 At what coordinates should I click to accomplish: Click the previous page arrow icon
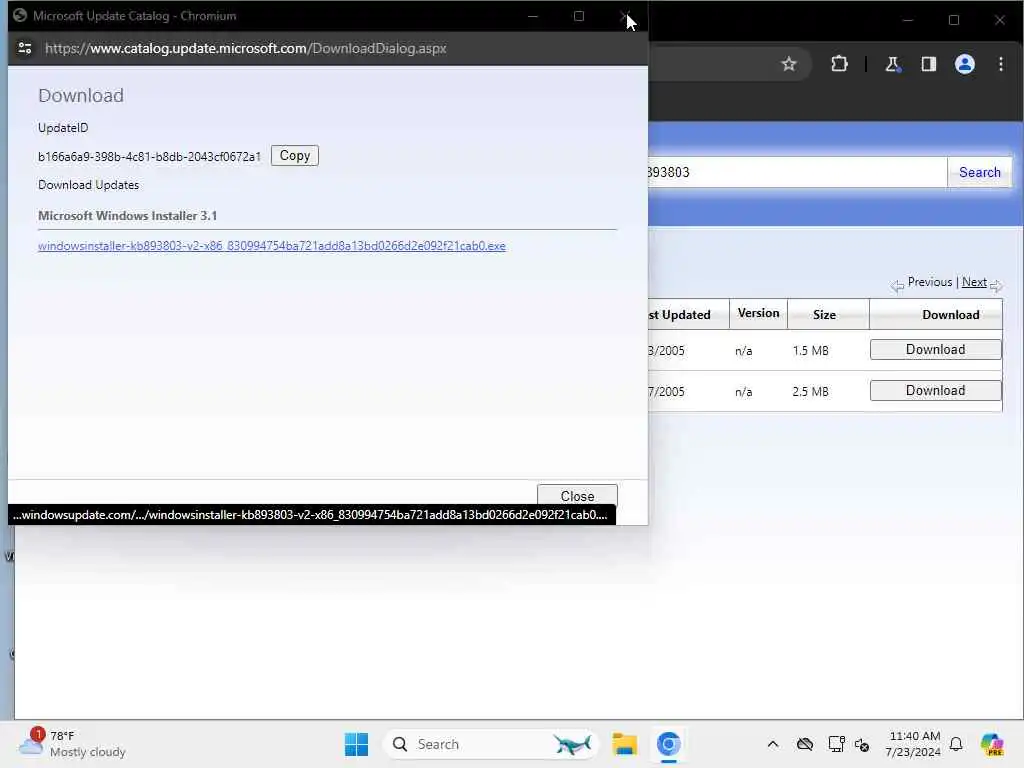click(897, 285)
